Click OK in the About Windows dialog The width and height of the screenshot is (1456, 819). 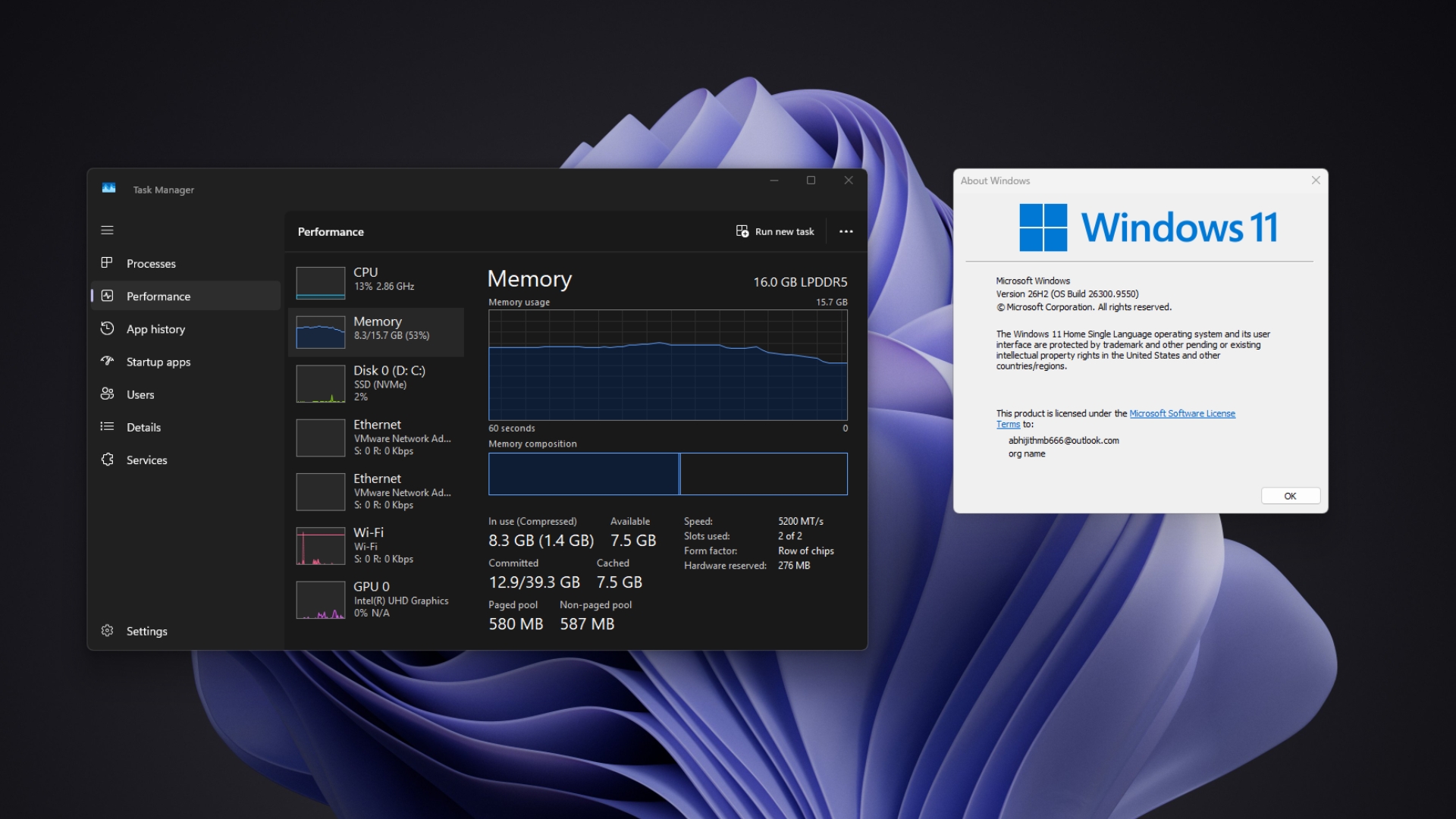tap(1290, 496)
